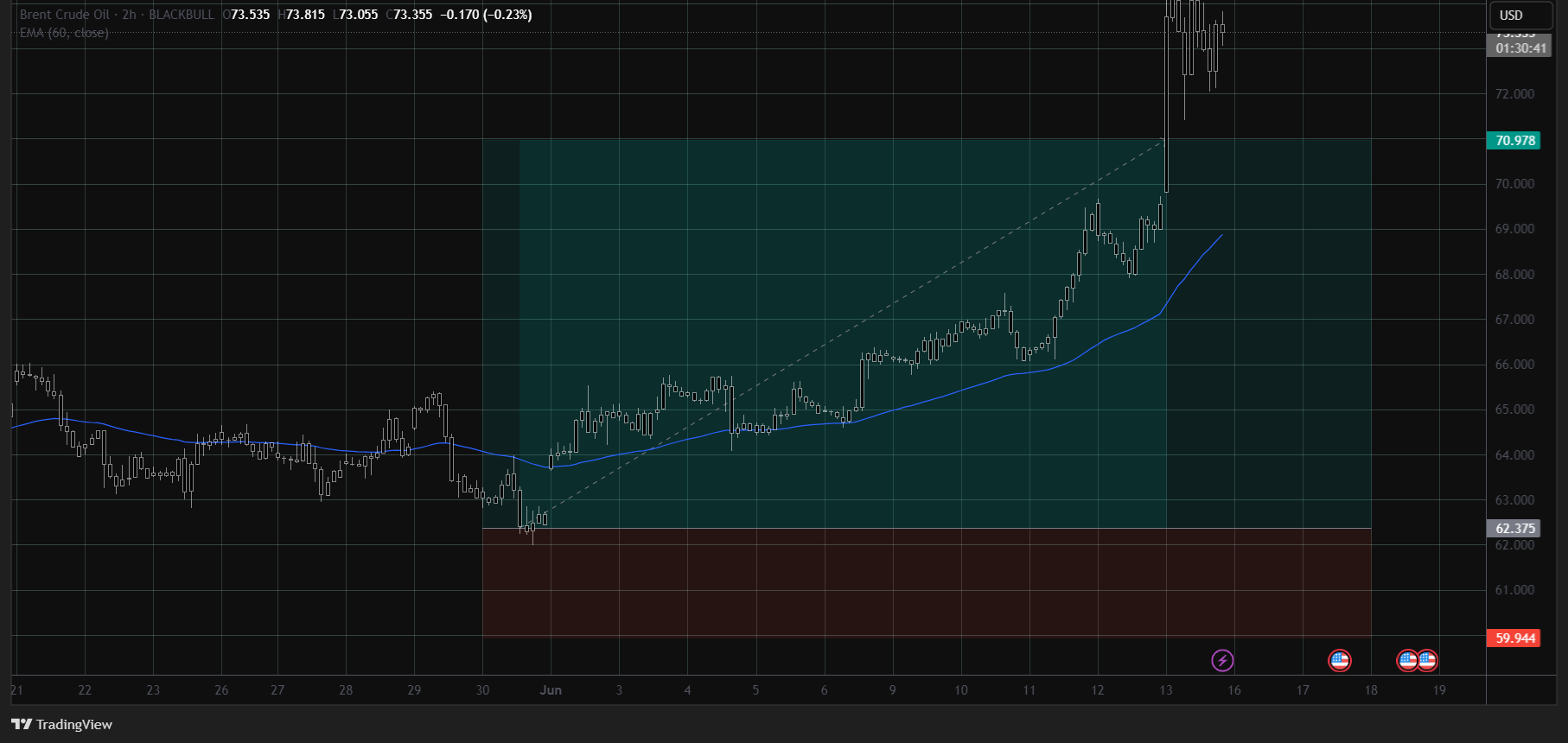Viewport: 1568px width, 743px height.
Task: Click date 30 on the time axis
Action: click(482, 690)
